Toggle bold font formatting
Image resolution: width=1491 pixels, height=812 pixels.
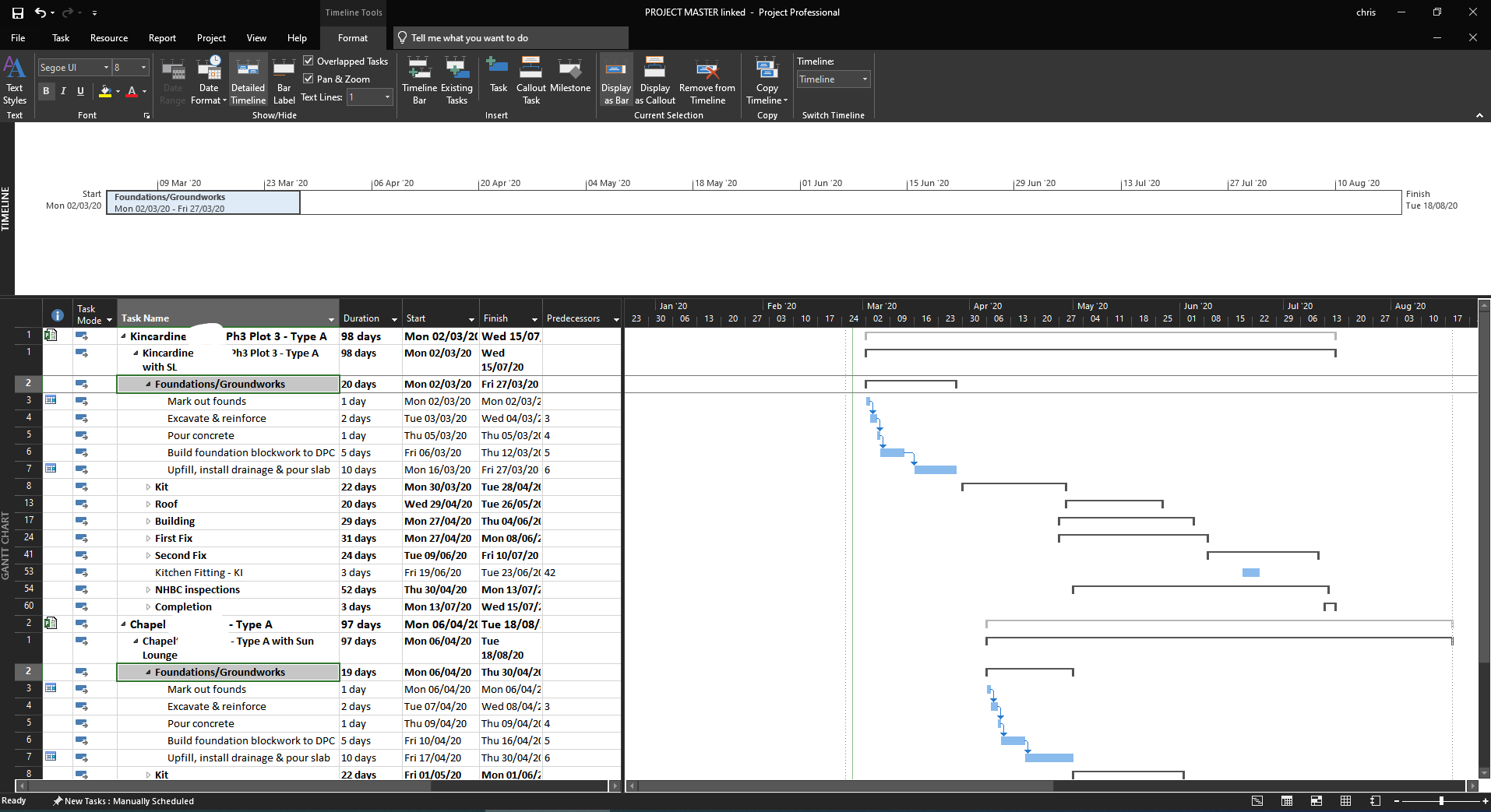(x=46, y=91)
